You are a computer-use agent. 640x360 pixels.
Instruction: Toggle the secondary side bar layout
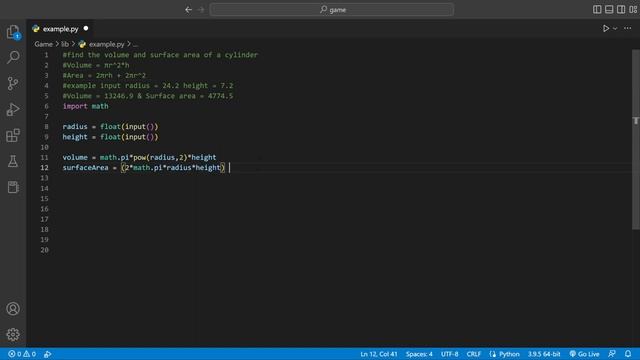point(621,9)
